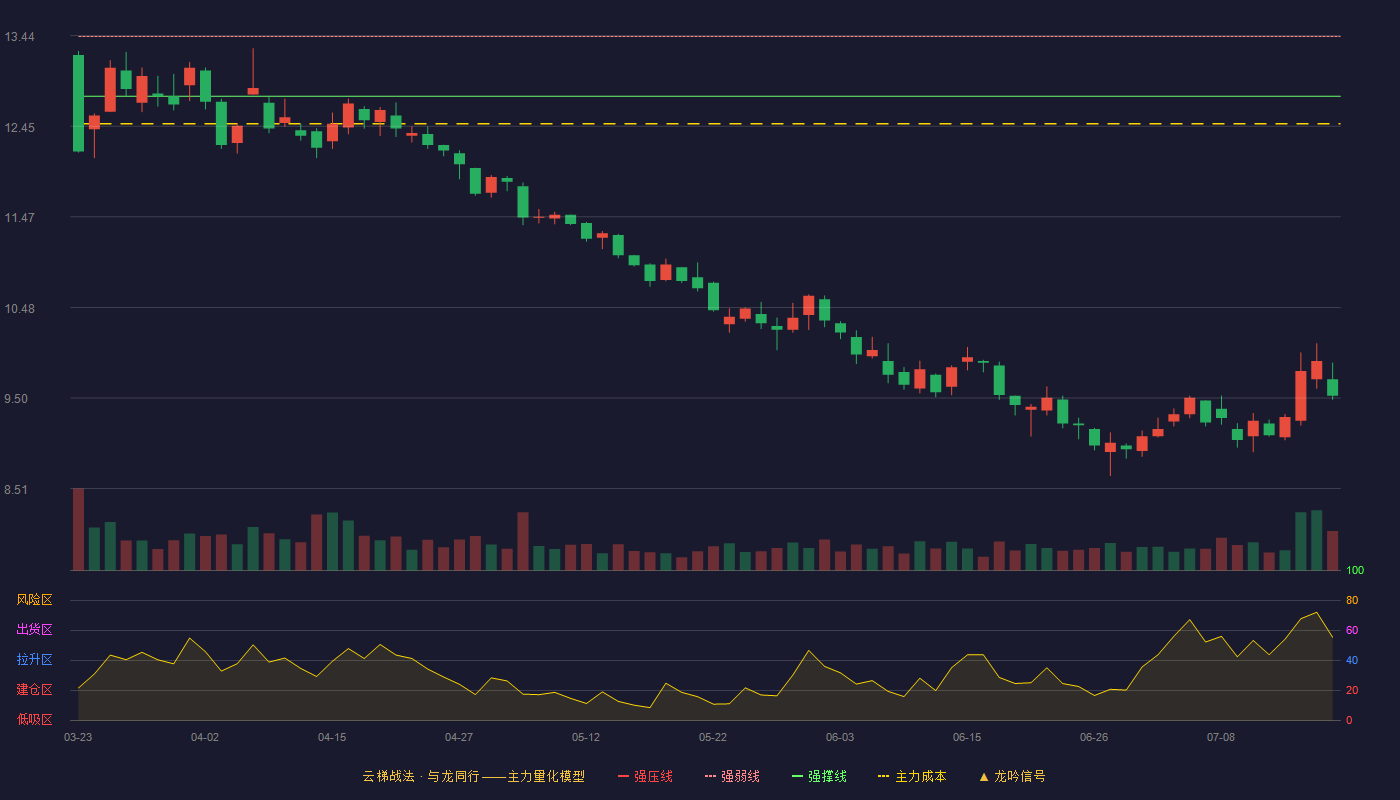Viewport: 1400px width, 800px height.
Task: Click the 60 indicator axis label
Action: pyautogui.click(x=1352, y=630)
